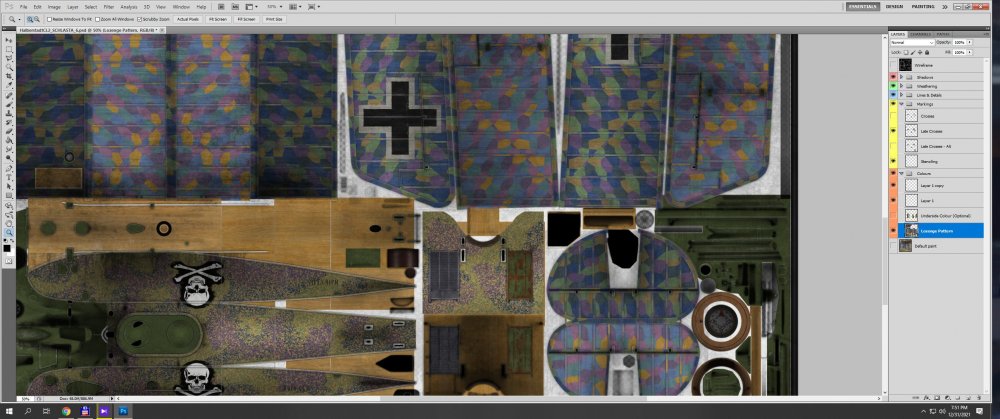Viewport: 1000px width, 419px height.
Task: Expand the Lines & Details group
Action: coord(901,95)
